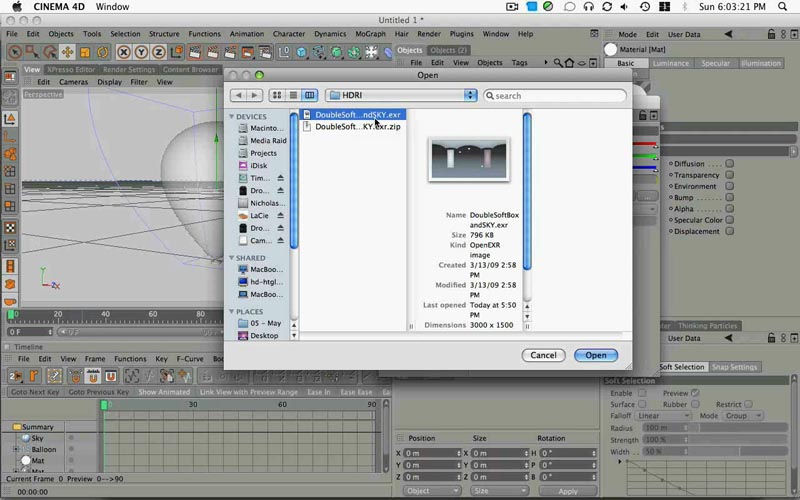Toggle X axis lock
The height and width of the screenshot is (500, 800).
click(123, 52)
